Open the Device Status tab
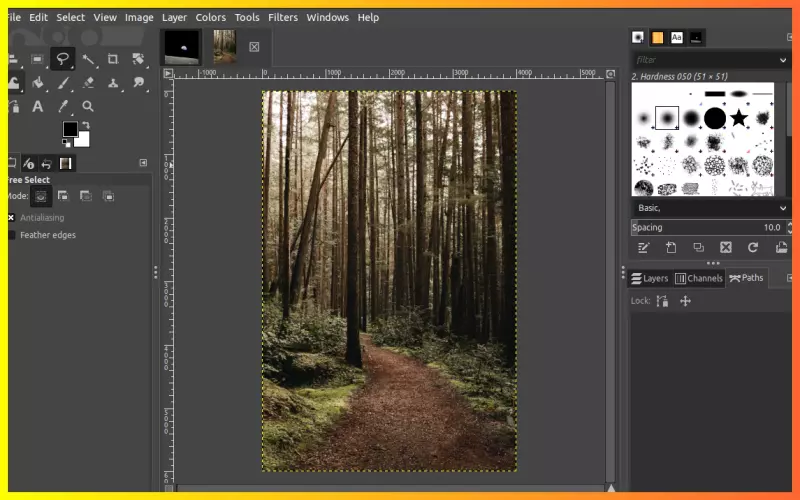This screenshot has width=800, height=500. pos(29,164)
